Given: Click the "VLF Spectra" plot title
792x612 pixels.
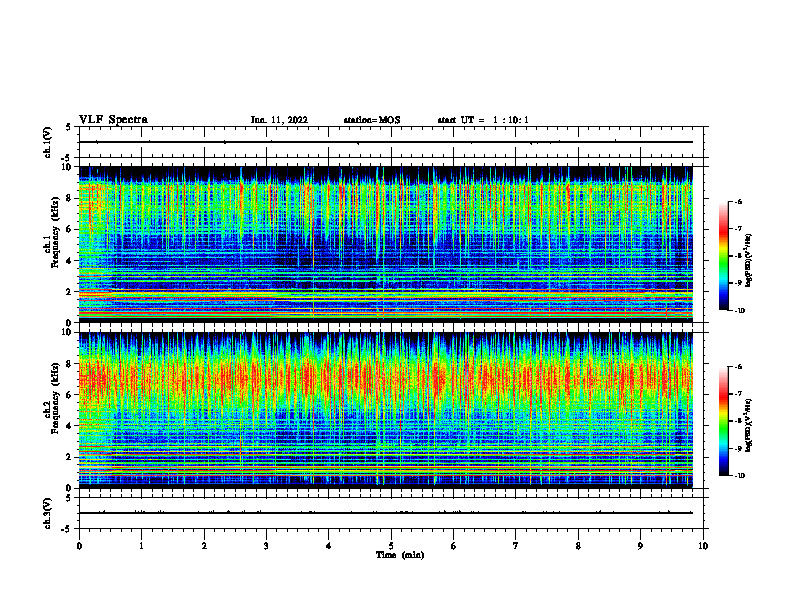Looking at the screenshot, I should click(113, 120).
